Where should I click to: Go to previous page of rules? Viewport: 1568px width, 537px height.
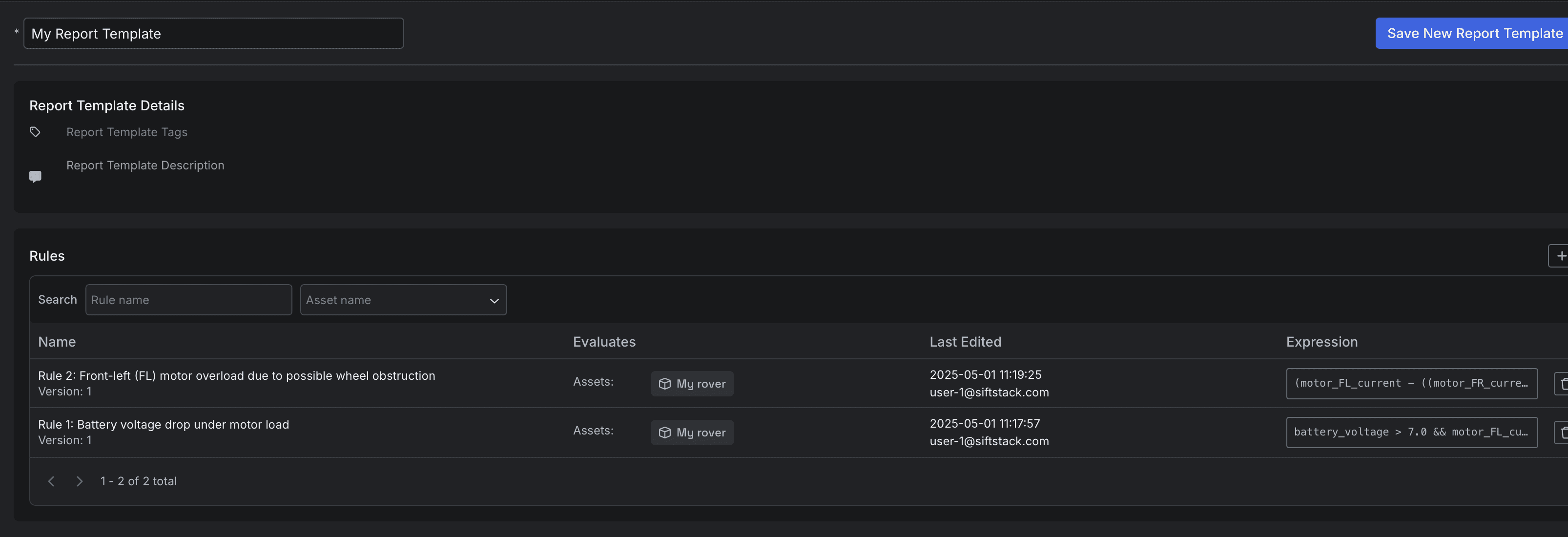coord(51,481)
